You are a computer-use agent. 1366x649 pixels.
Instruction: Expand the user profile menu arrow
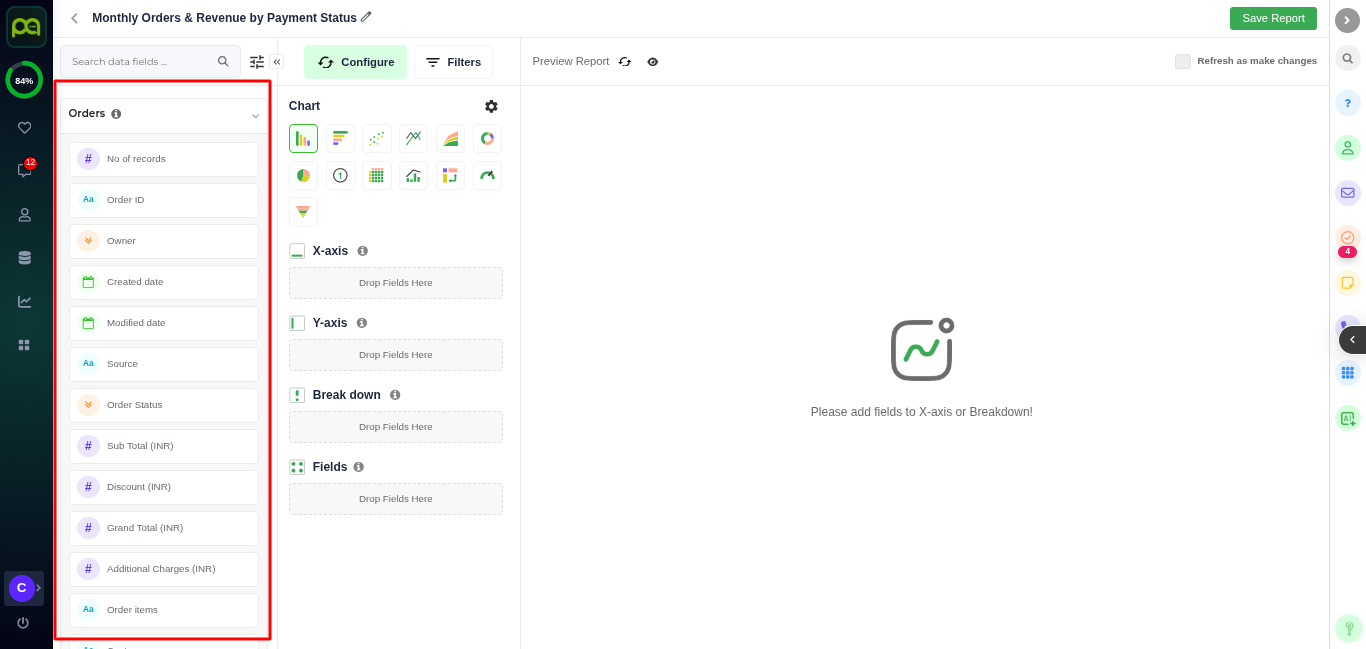(38, 588)
